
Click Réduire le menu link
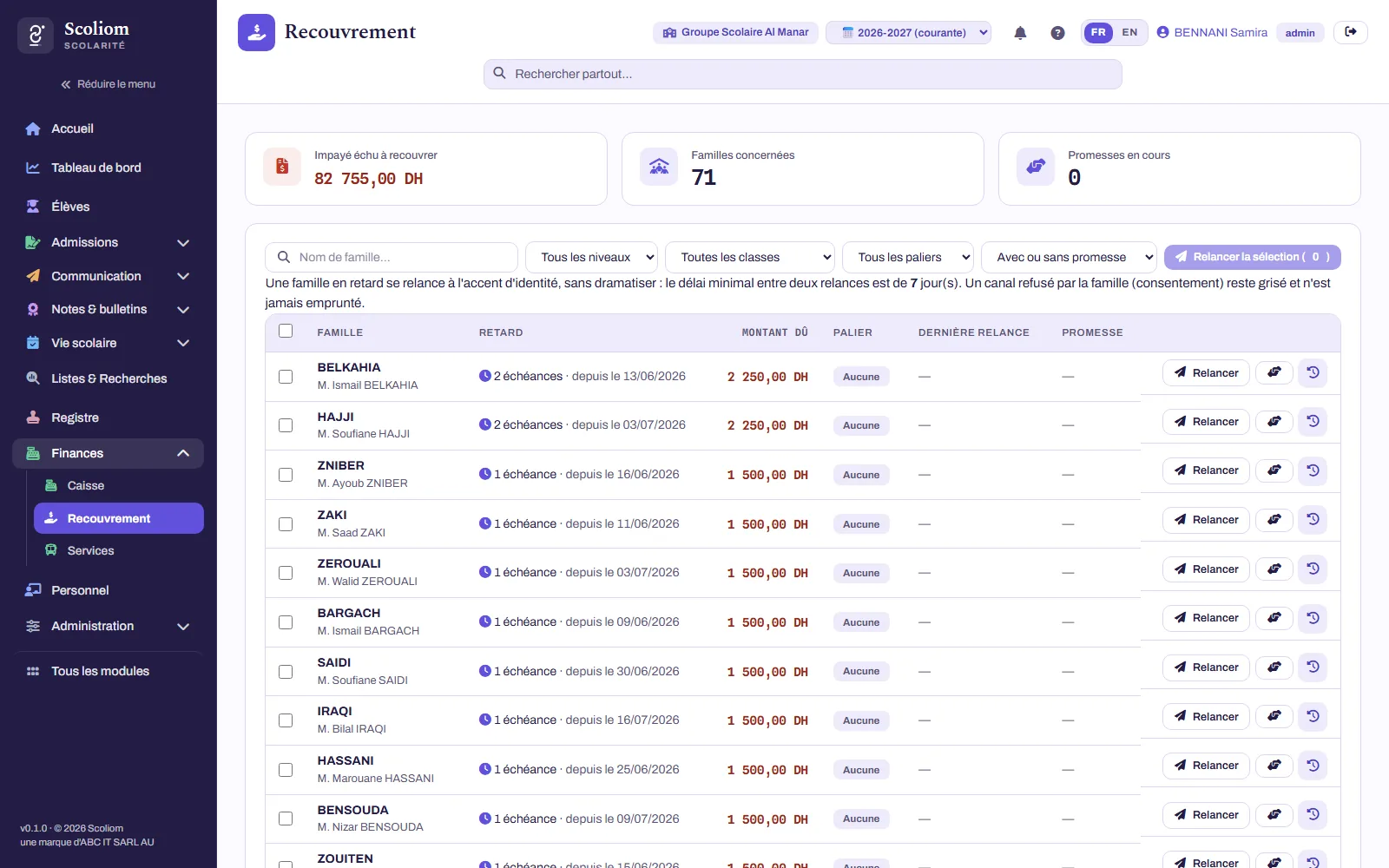[x=109, y=84]
